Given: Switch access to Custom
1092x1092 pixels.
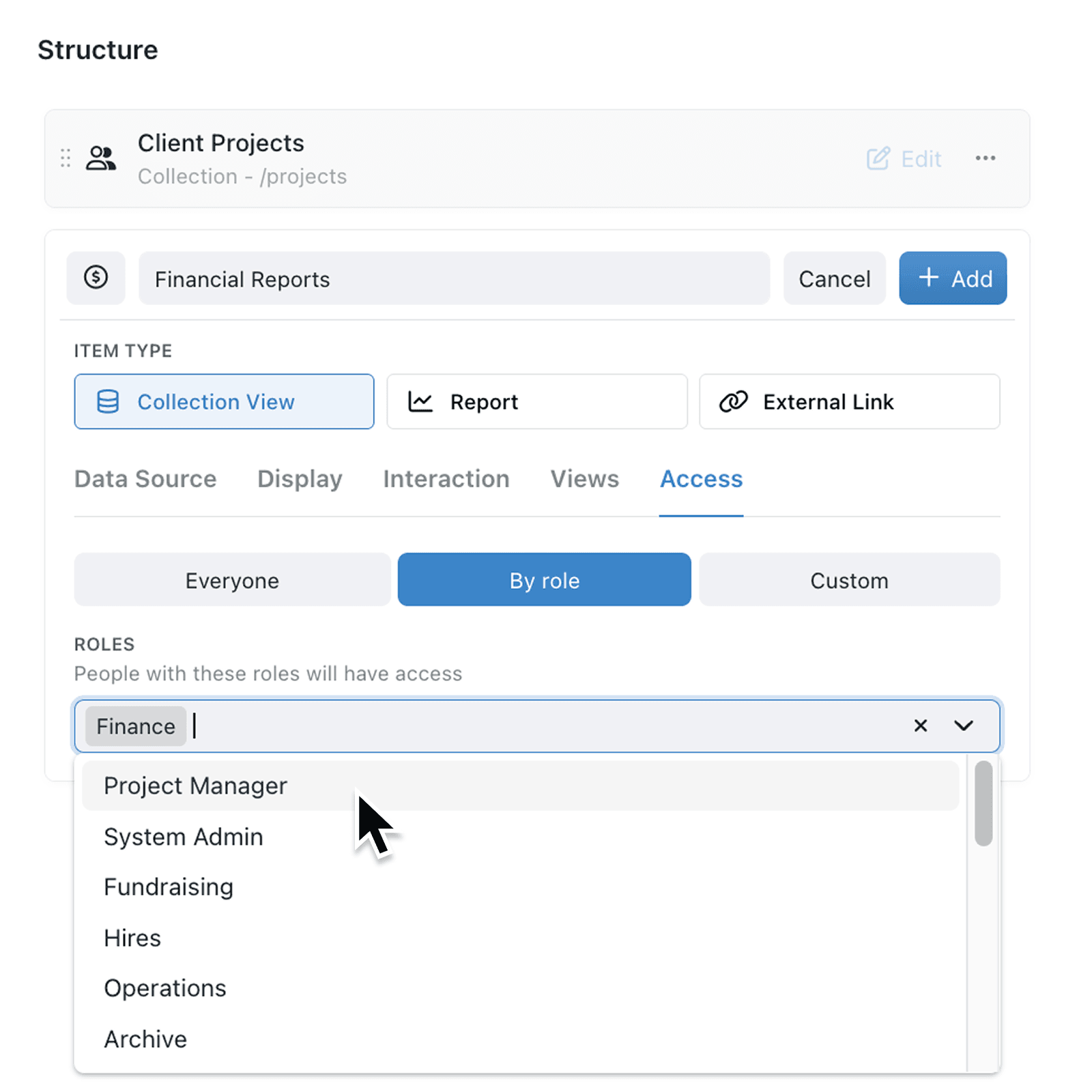Looking at the screenshot, I should coord(849,579).
